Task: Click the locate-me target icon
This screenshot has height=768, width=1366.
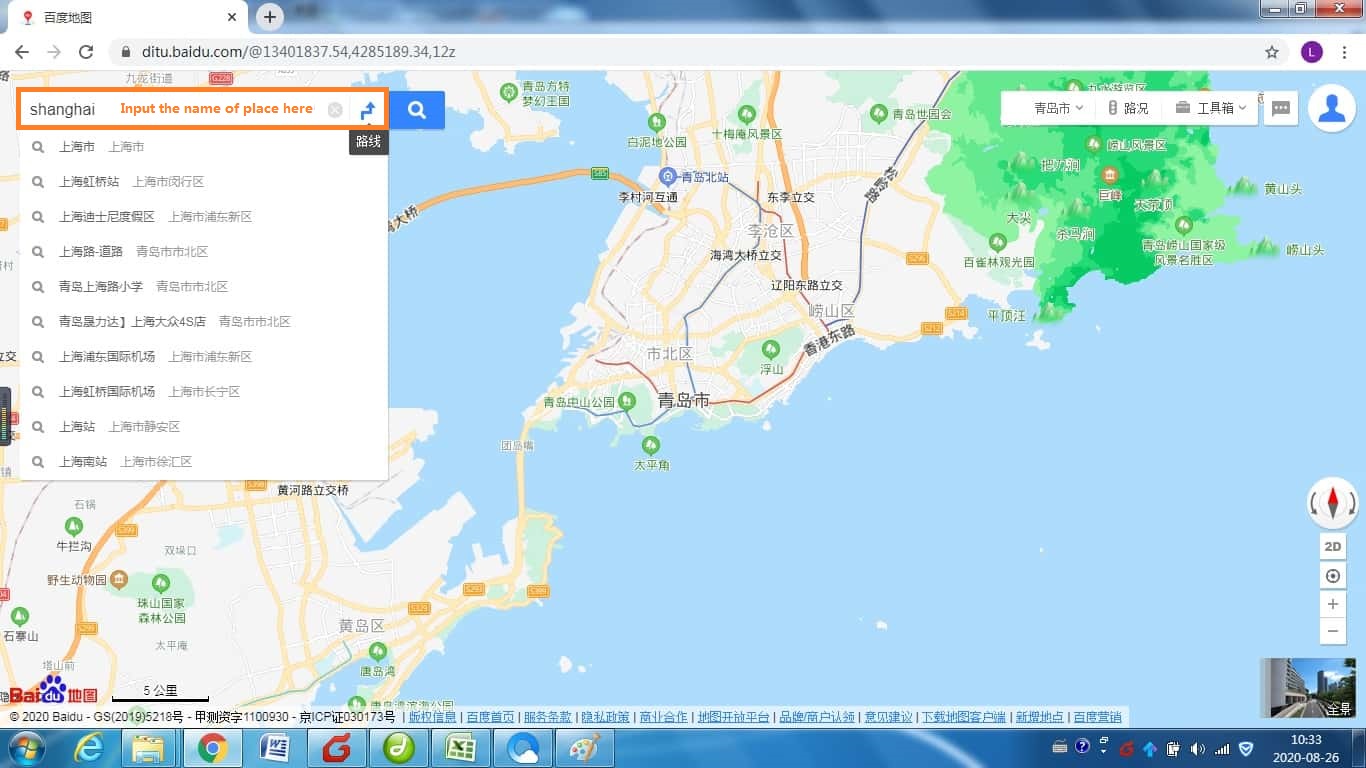Action: pyautogui.click(x=1332, y=576)
